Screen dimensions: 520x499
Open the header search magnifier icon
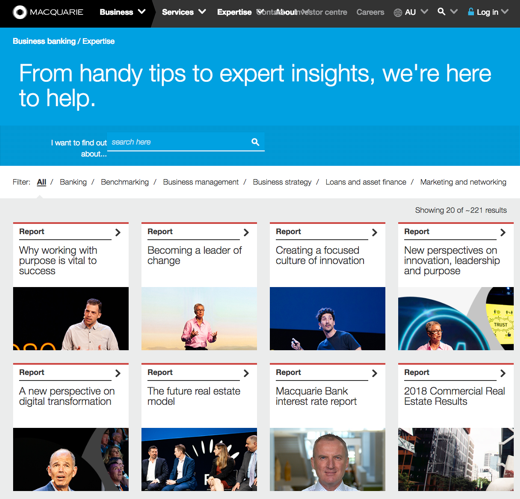(x=441, y=12)
